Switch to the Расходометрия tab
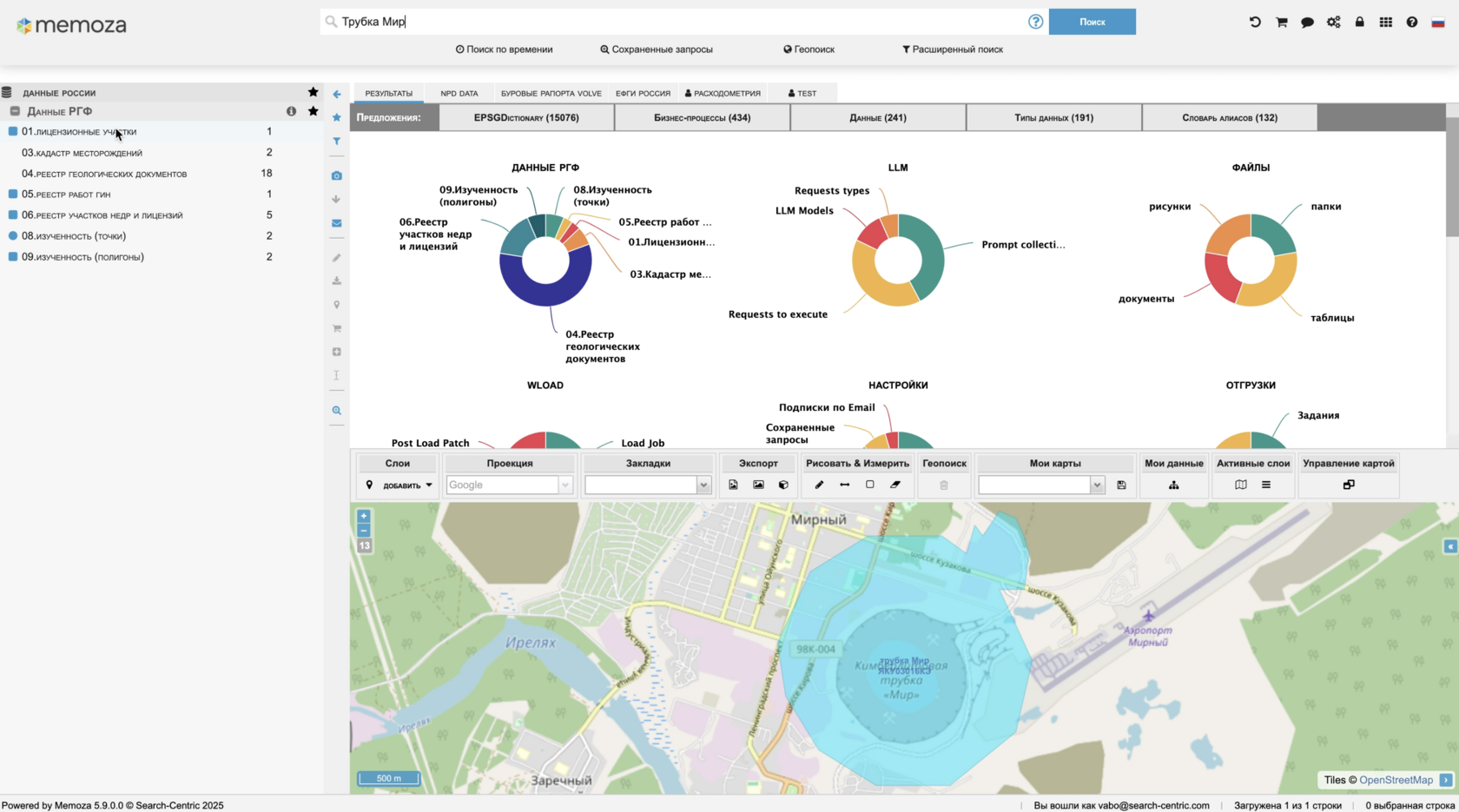The image size is (1459, 812). tap(723, 93)
